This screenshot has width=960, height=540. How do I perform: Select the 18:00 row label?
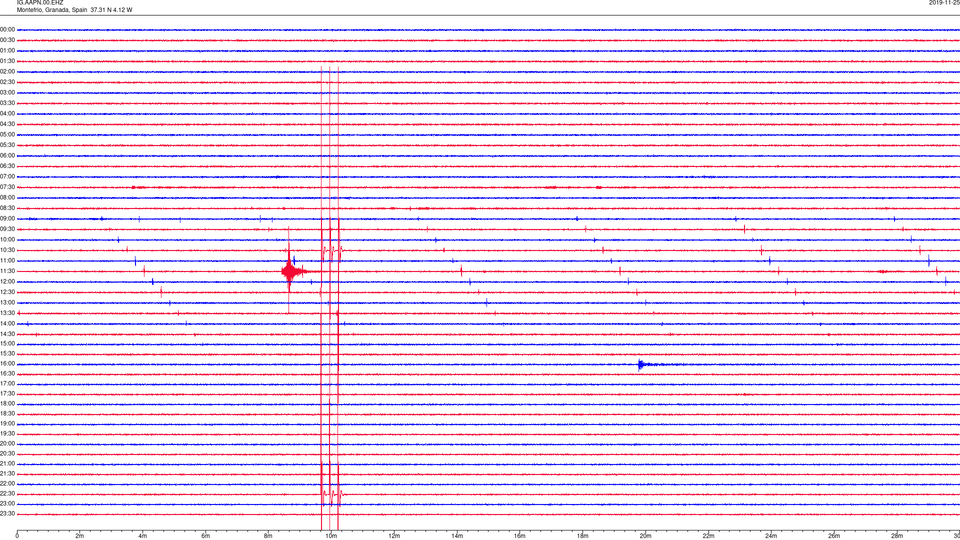[x=7, y=404]
